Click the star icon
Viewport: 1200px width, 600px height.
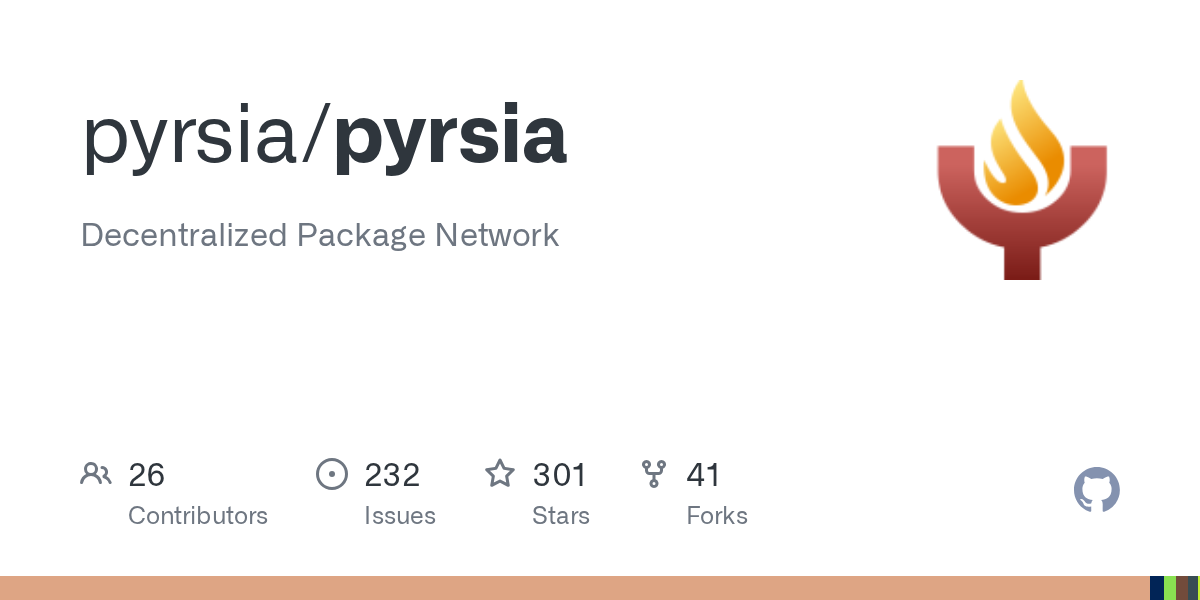click(x=500, y=474)
